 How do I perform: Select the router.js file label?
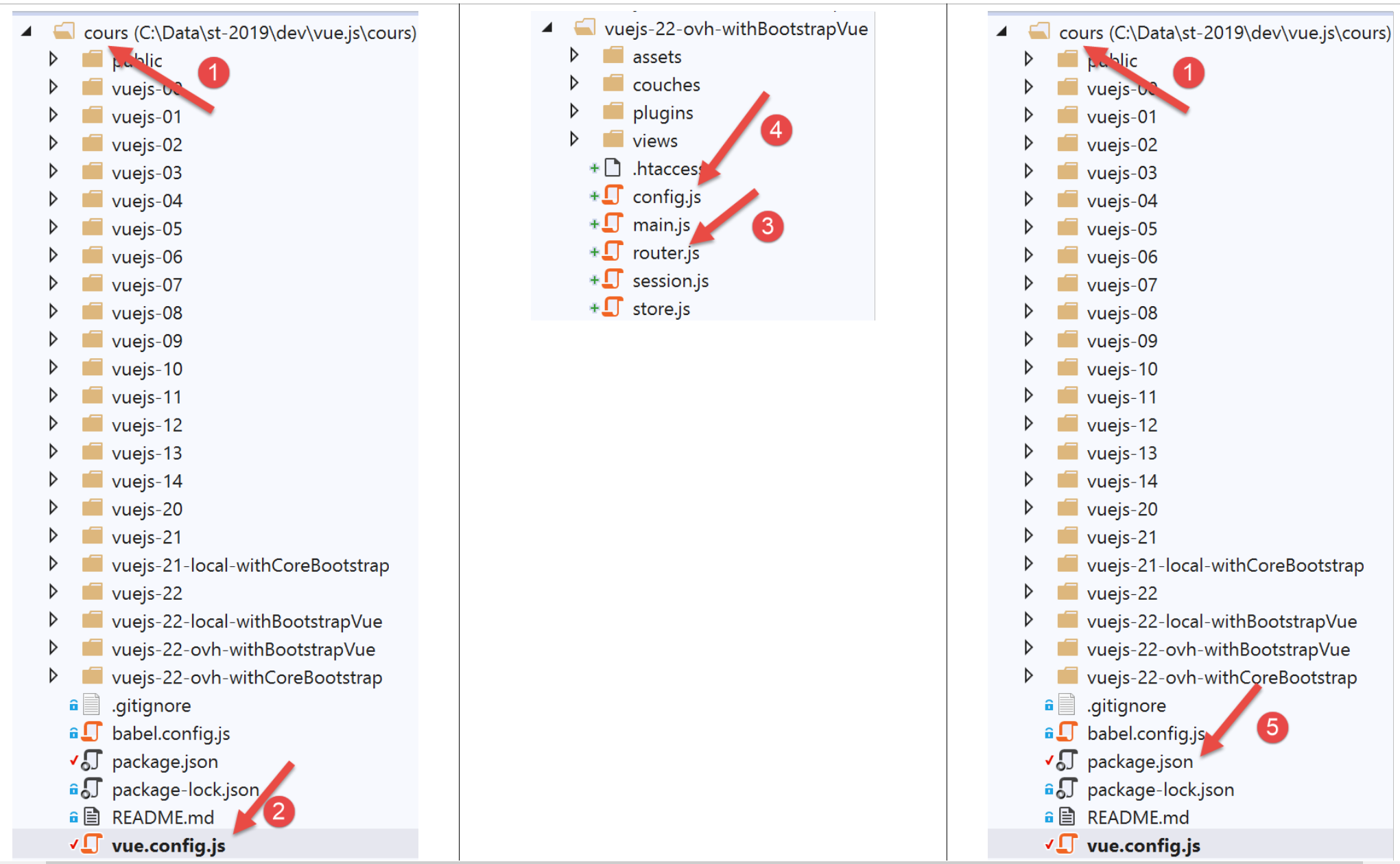click(665, 253)
